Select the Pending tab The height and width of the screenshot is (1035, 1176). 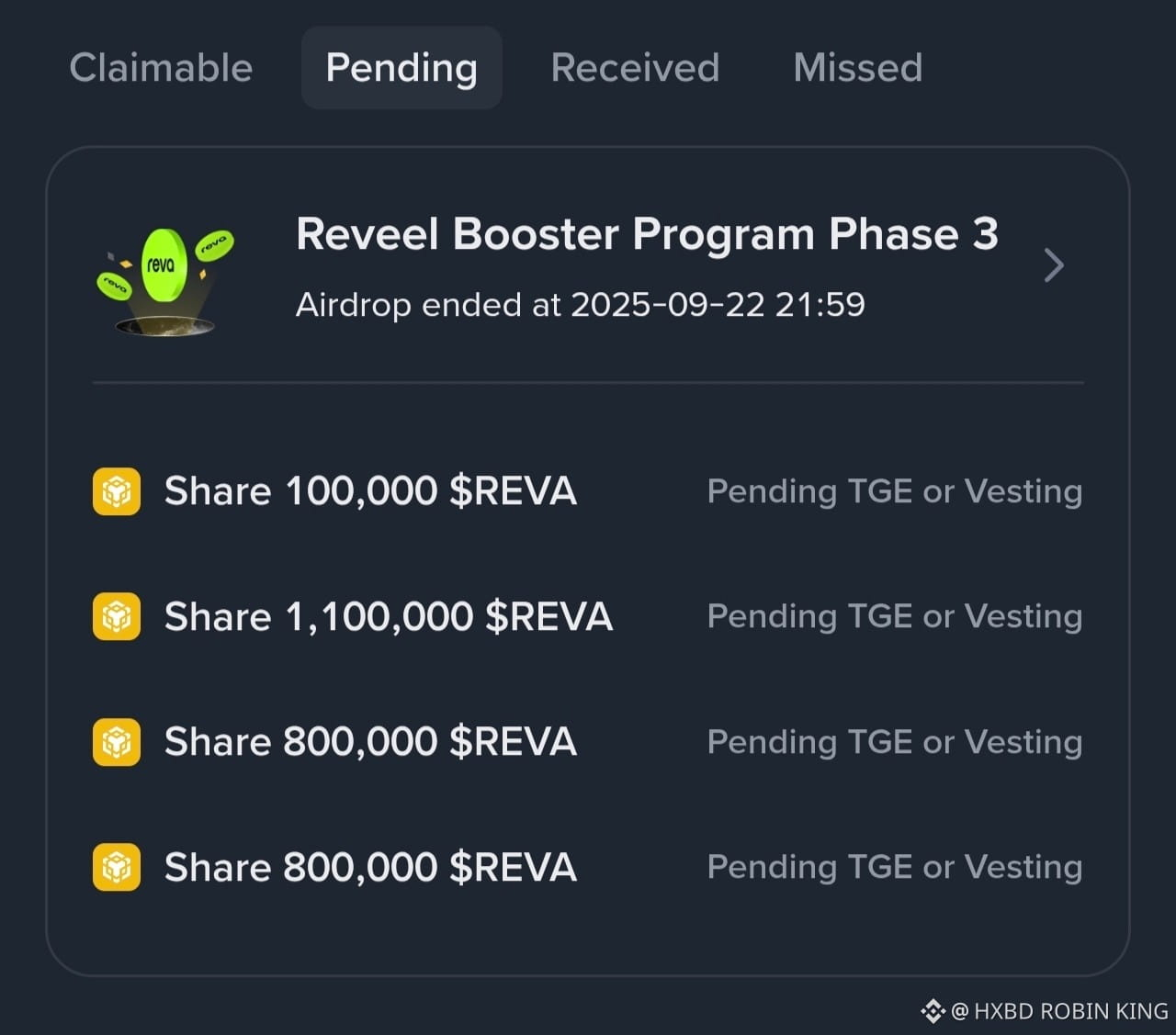(x=401, y=68)
